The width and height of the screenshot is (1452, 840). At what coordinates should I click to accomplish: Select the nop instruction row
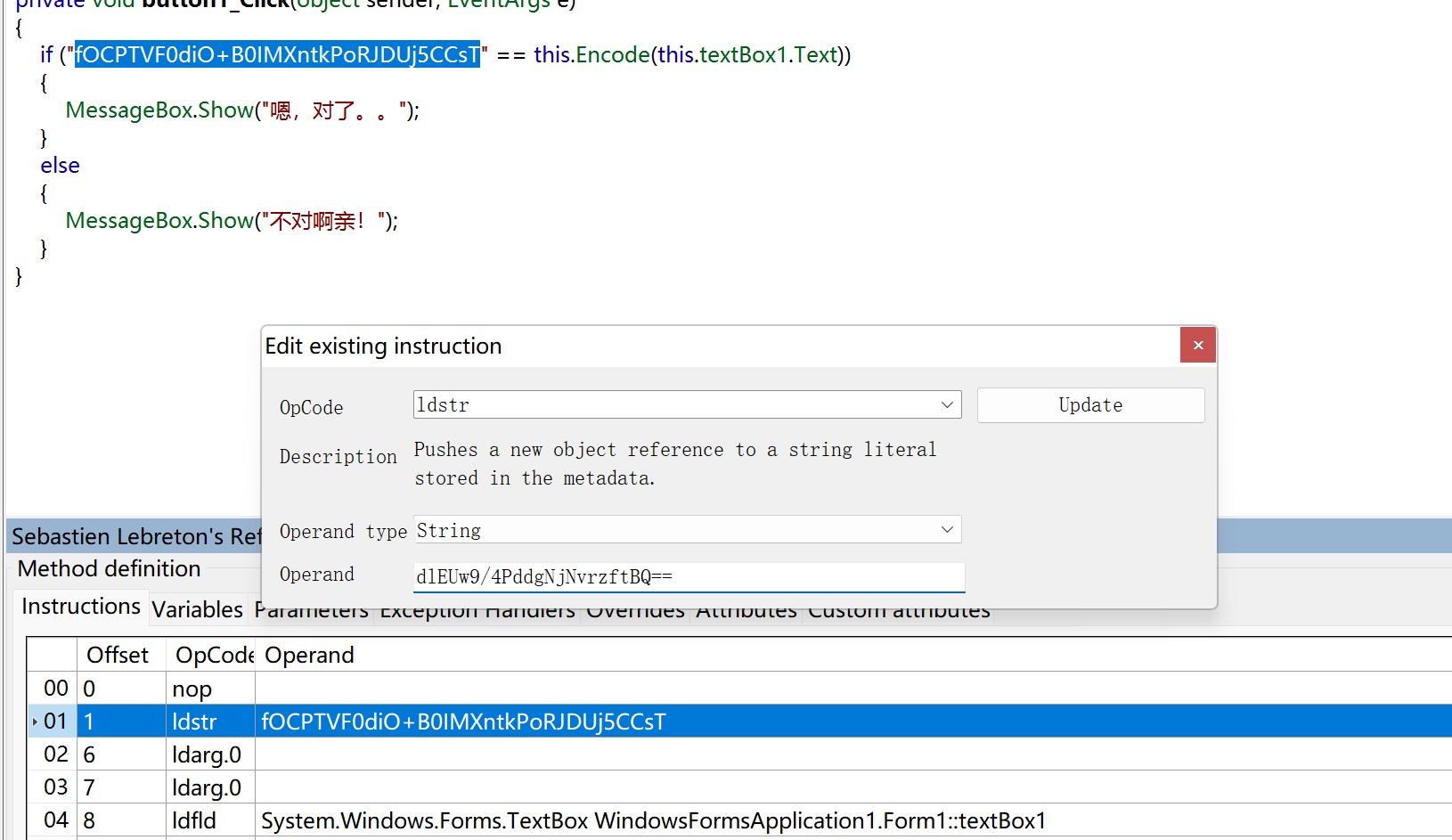coord(739,689)
